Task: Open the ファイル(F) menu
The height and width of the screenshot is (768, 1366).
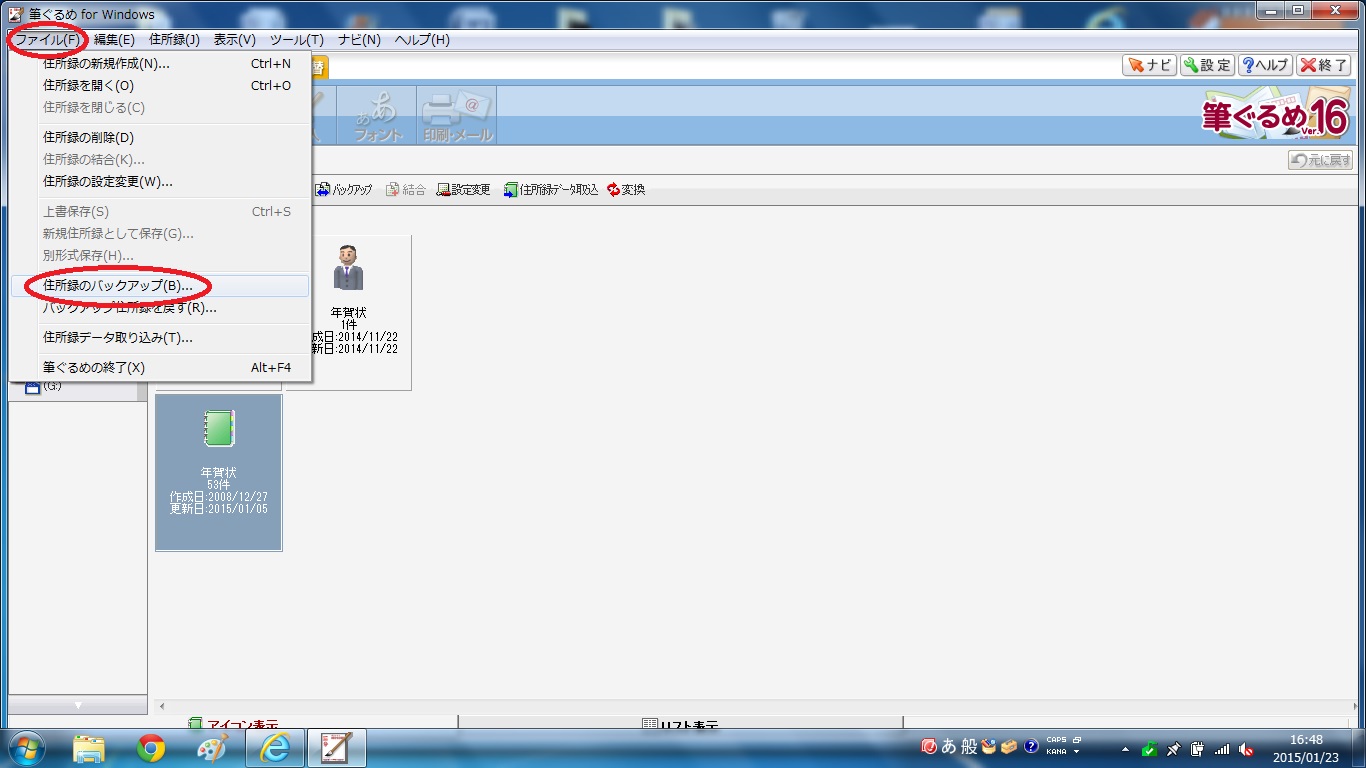Action: click(x=47, y=40)
